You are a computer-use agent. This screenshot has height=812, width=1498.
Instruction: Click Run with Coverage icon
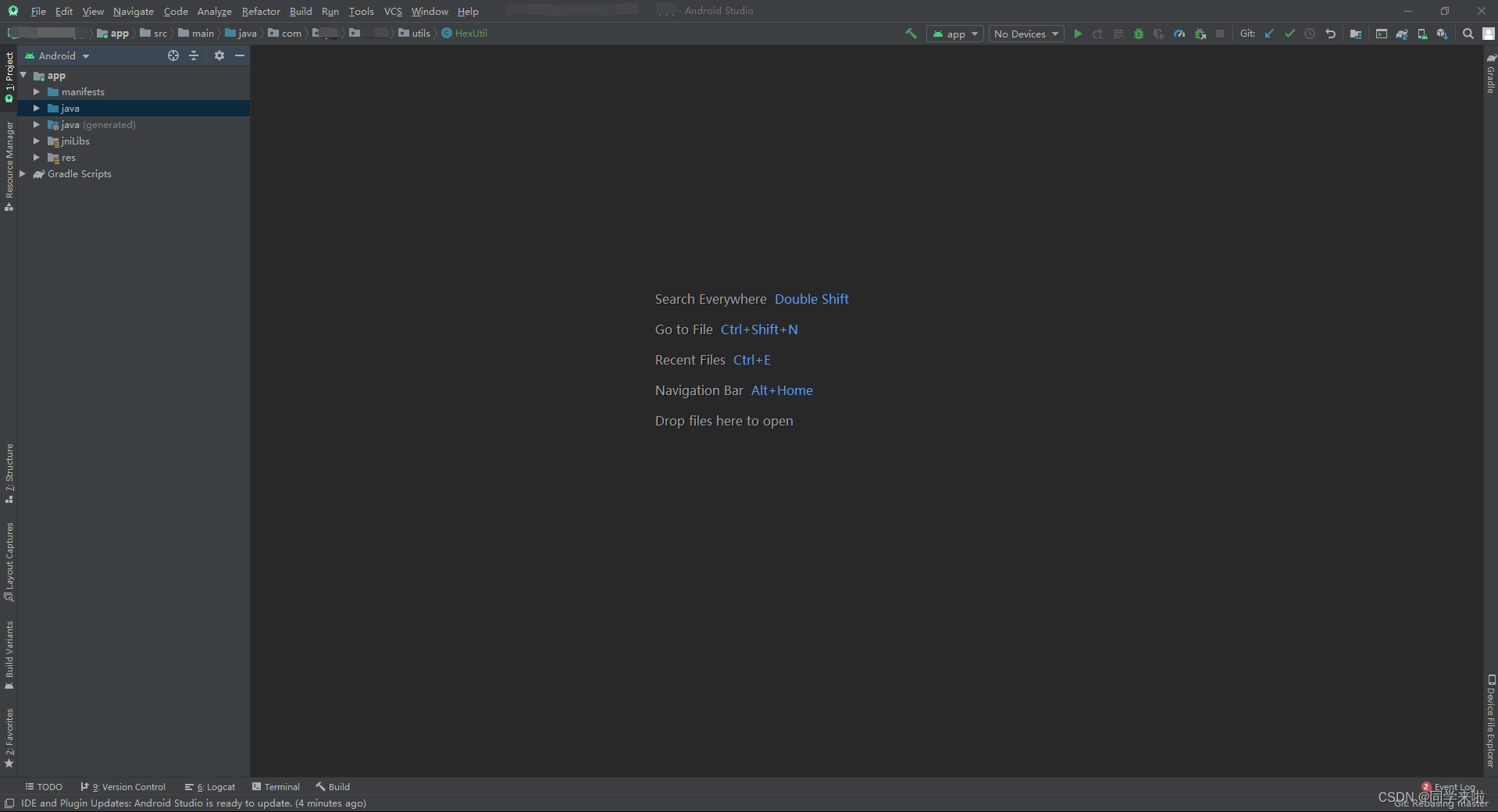tap(1159, 34)
